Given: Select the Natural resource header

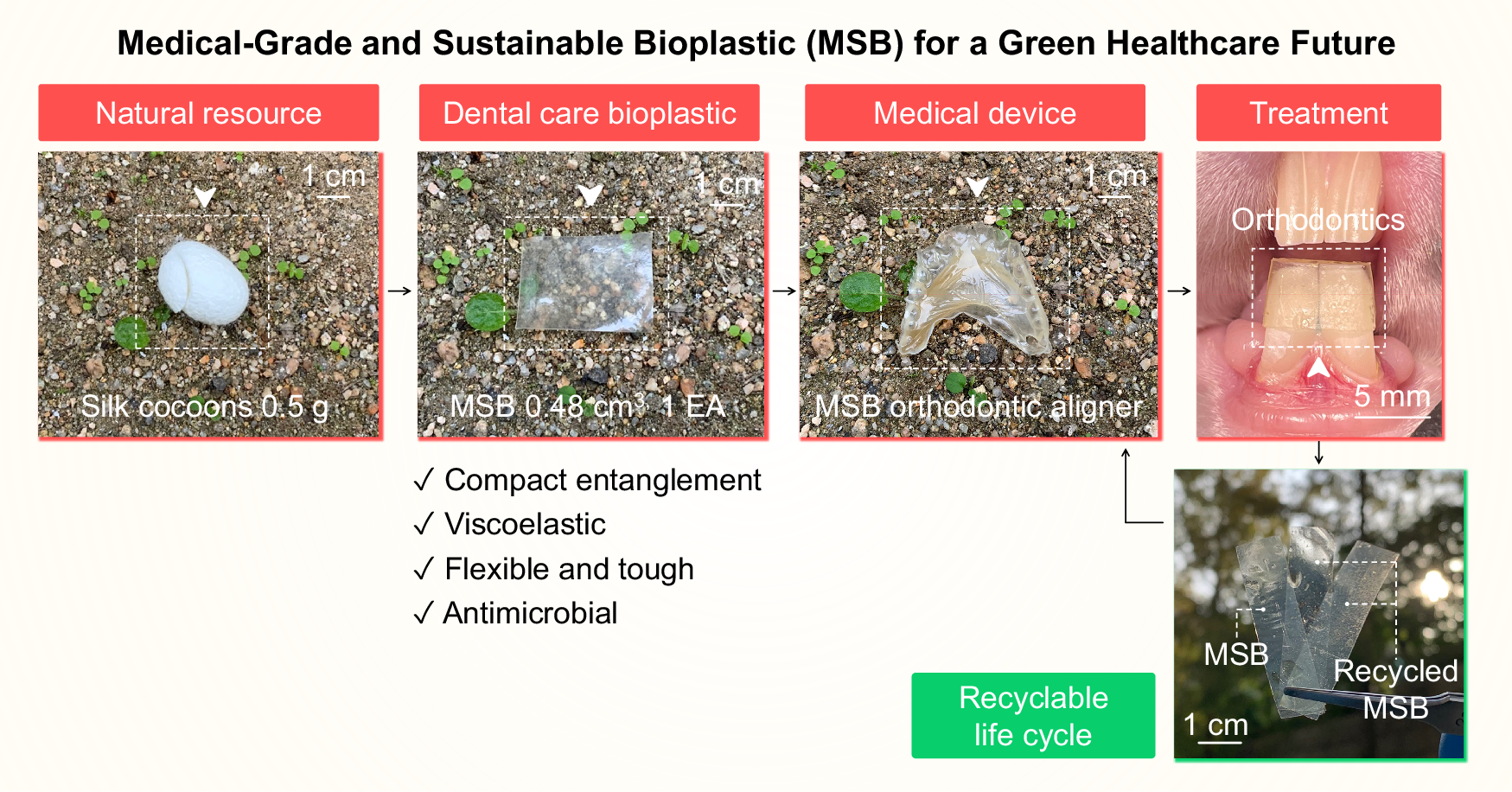Looking at the screenshot, I should coord(208,112).
